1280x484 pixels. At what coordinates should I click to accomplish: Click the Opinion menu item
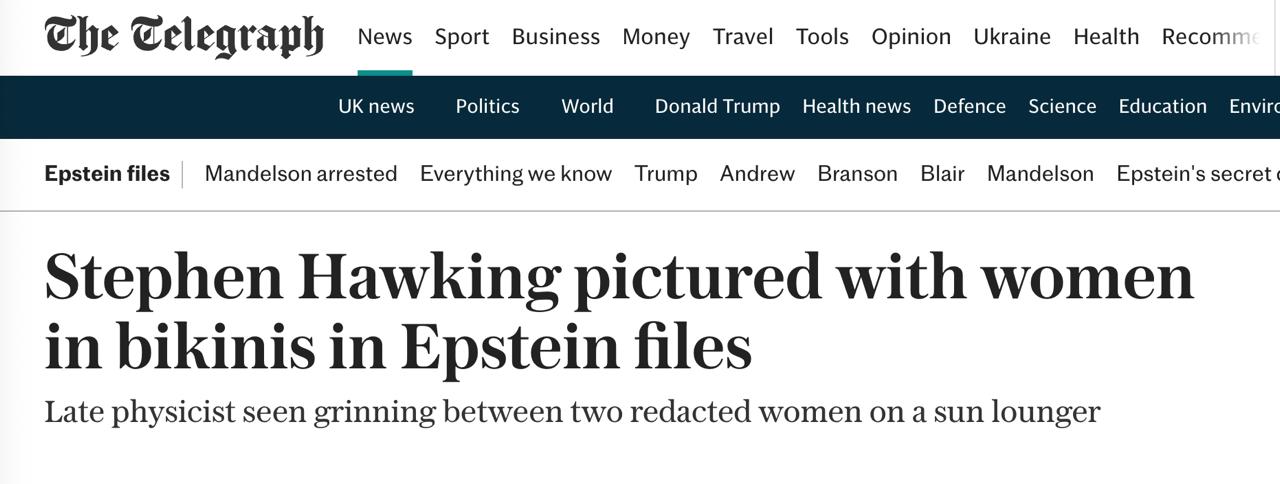[x=911, y=37]
